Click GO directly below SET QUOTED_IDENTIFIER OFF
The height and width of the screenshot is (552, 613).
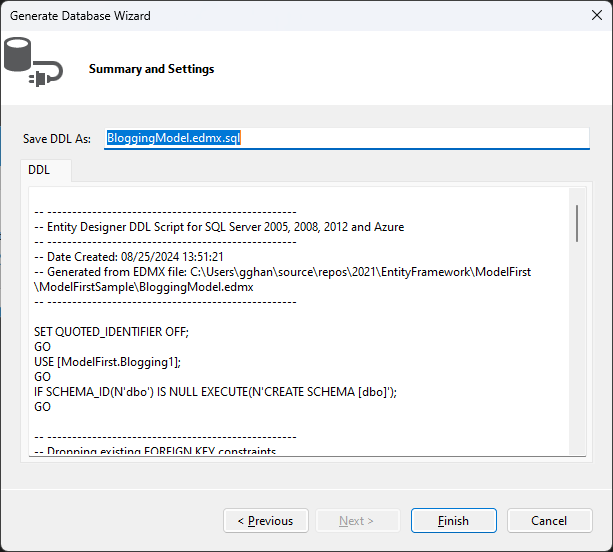click(x=42, y=347)
